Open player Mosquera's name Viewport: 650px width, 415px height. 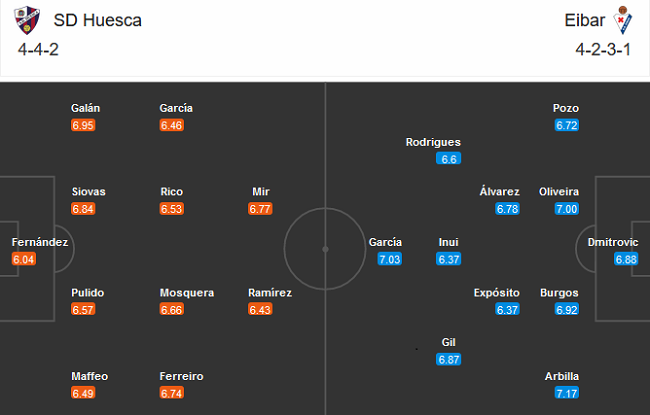186,293
